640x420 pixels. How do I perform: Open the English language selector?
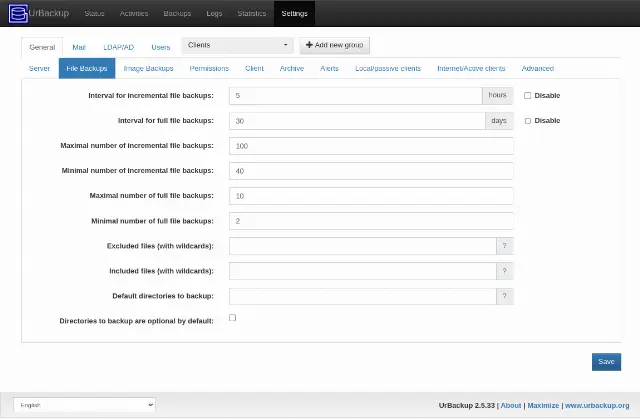click(x=84, y=405)
